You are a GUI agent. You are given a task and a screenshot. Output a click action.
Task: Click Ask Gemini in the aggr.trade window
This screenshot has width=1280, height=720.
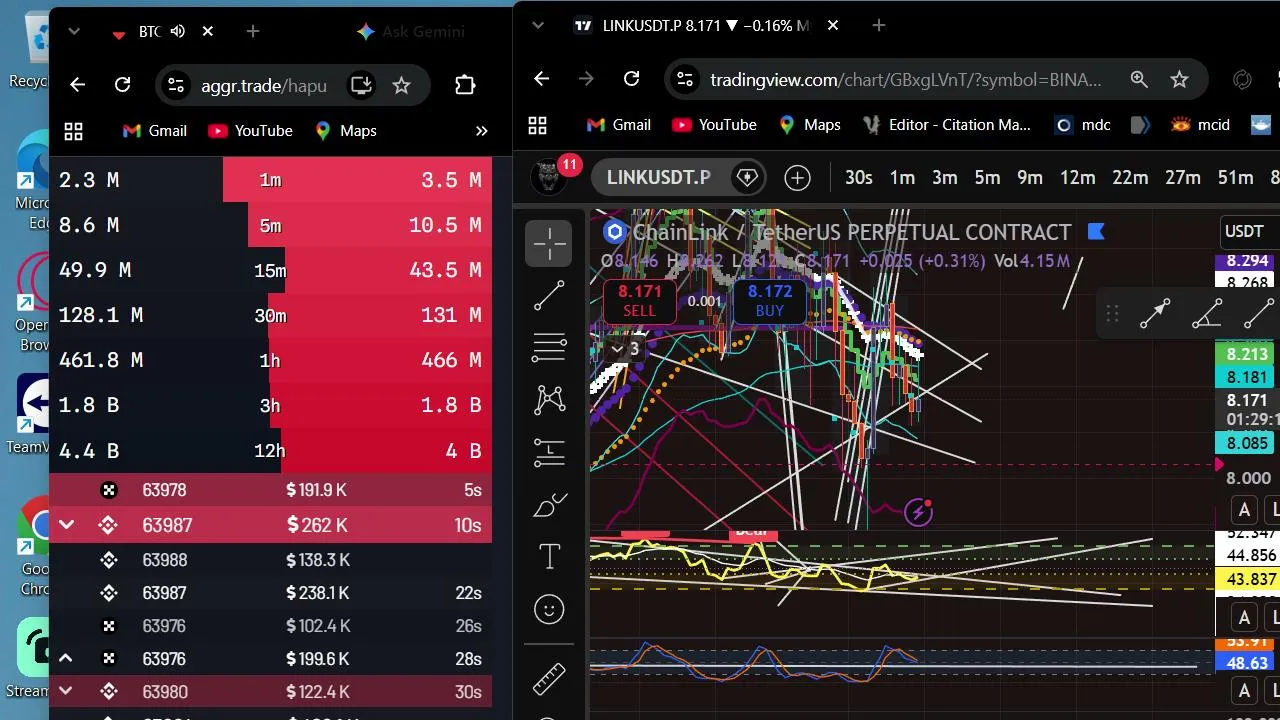click(x=411, y=32)
